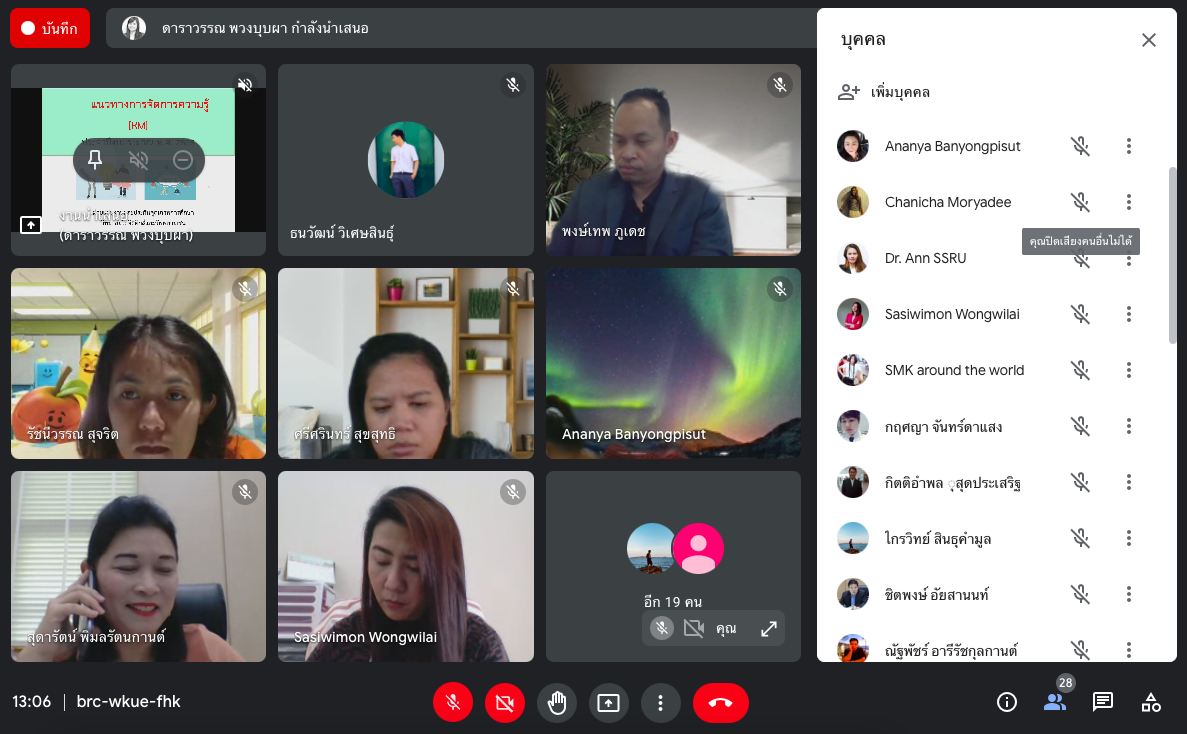Click the เพิ่มบุคคล add people button

(x=885, y=92)
